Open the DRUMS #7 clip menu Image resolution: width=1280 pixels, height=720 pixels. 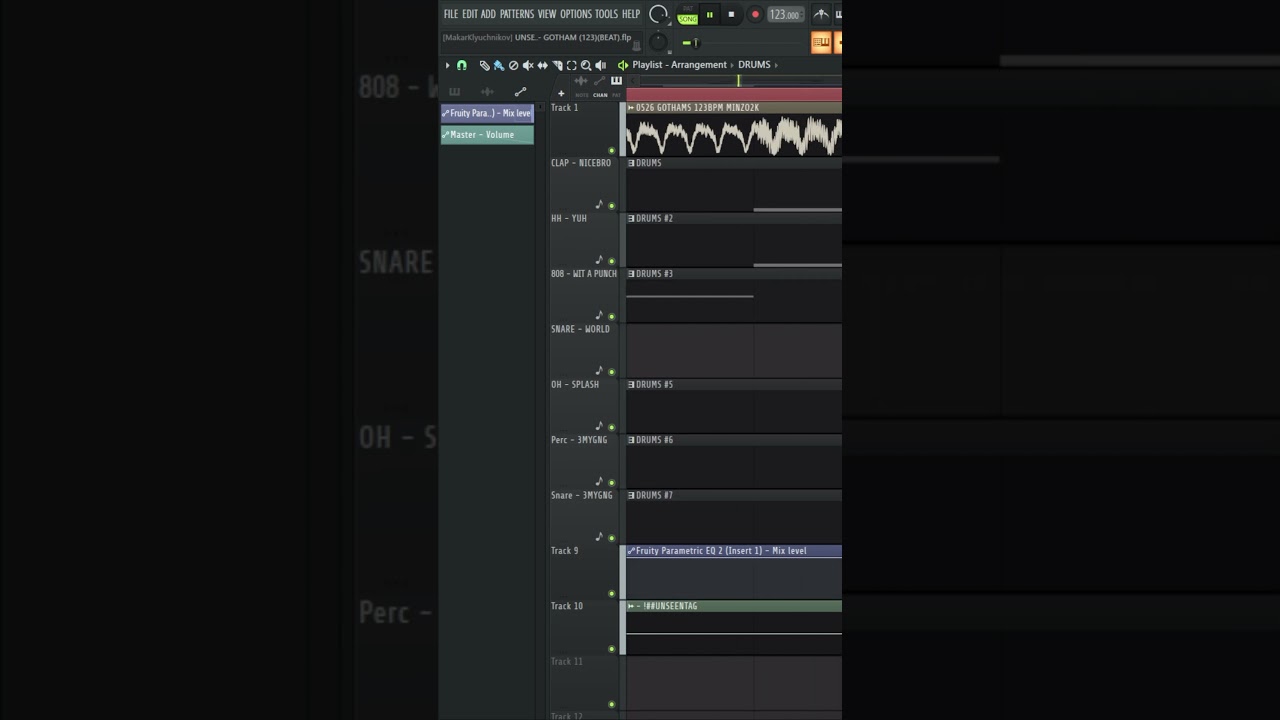point(631,495)
